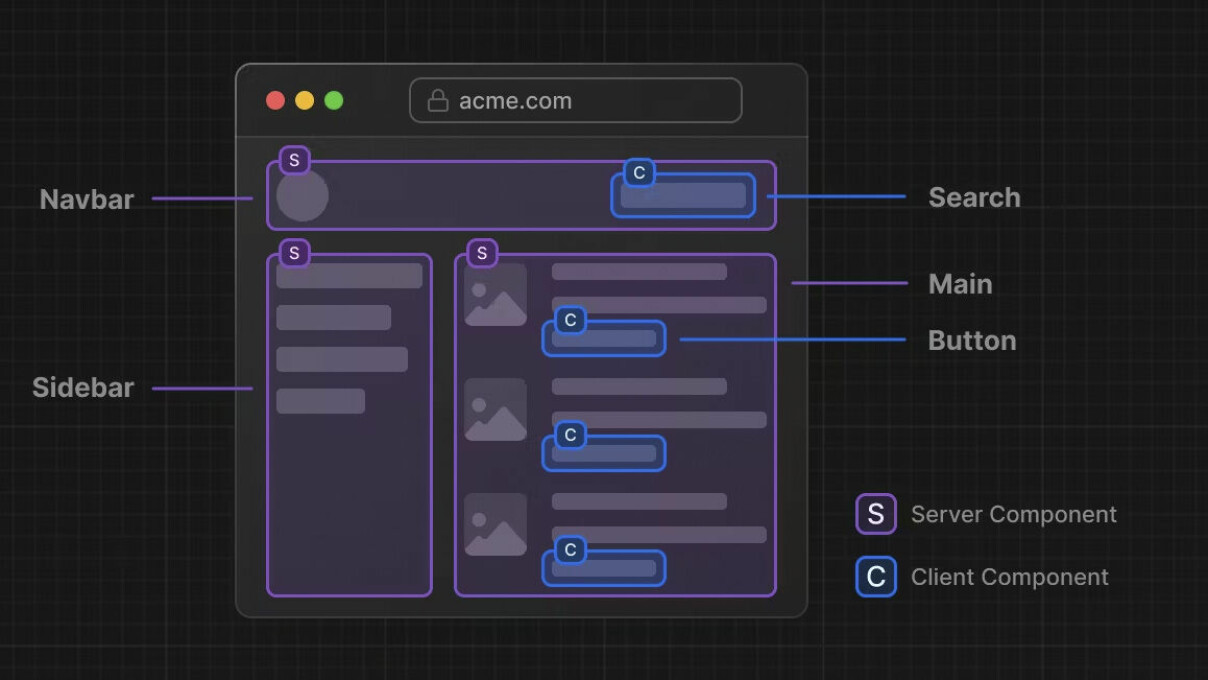Click the 'Client Component' legend text
Screen dimensions: 1208x680
(x=1010, y=577)
